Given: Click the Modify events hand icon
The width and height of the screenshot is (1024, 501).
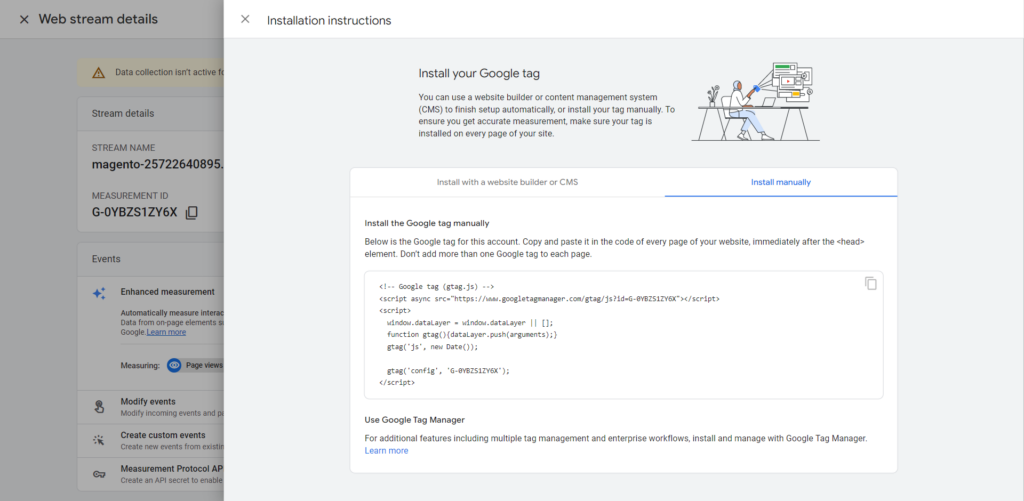Looking at the screenshot, I should click(99, 407).
